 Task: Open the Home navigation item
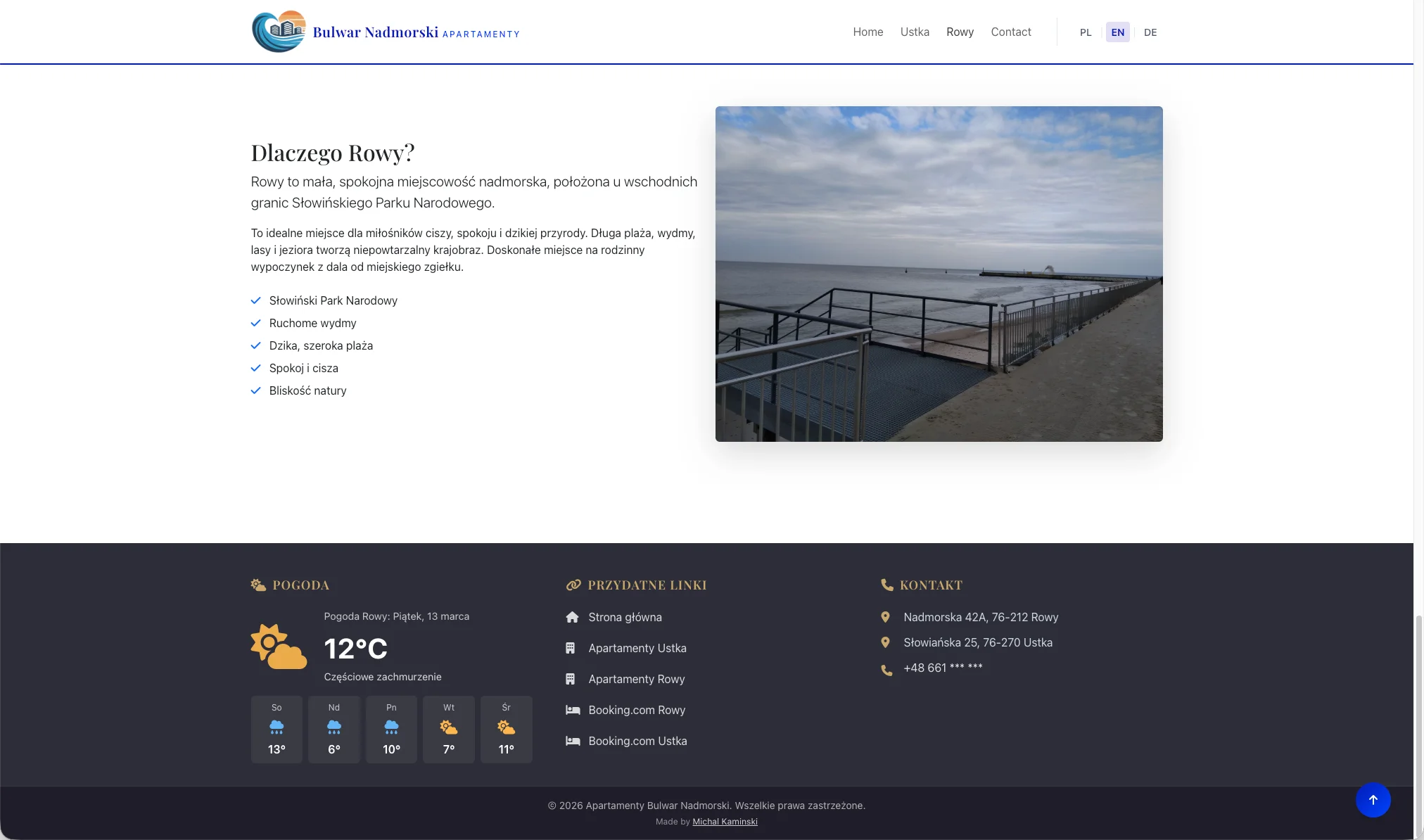pos(867,32)
